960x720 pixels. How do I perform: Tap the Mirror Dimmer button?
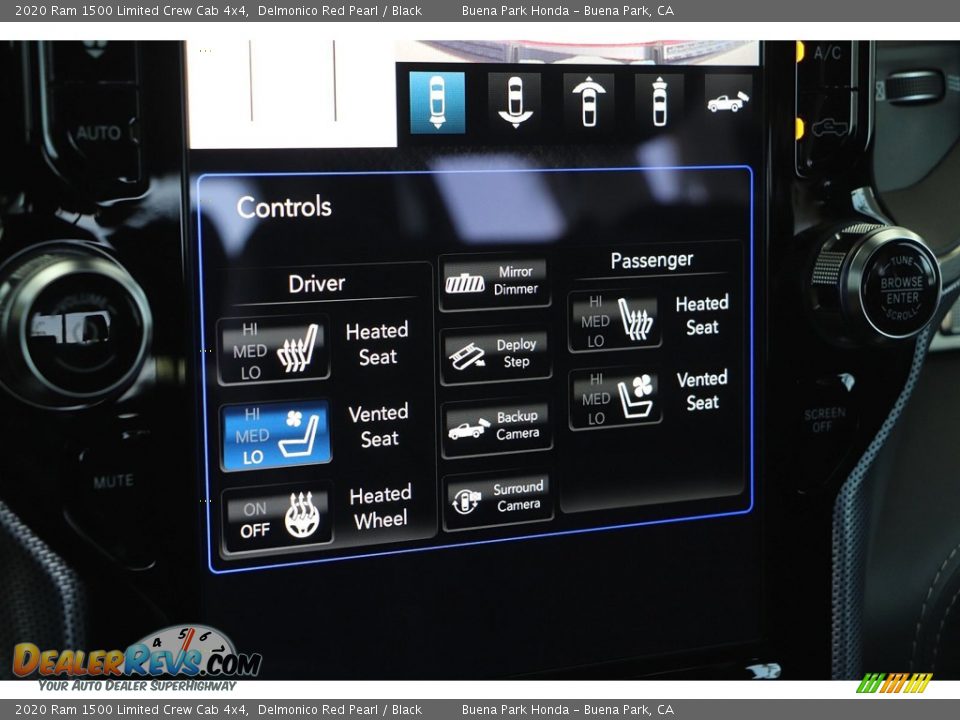pos(495,282)
